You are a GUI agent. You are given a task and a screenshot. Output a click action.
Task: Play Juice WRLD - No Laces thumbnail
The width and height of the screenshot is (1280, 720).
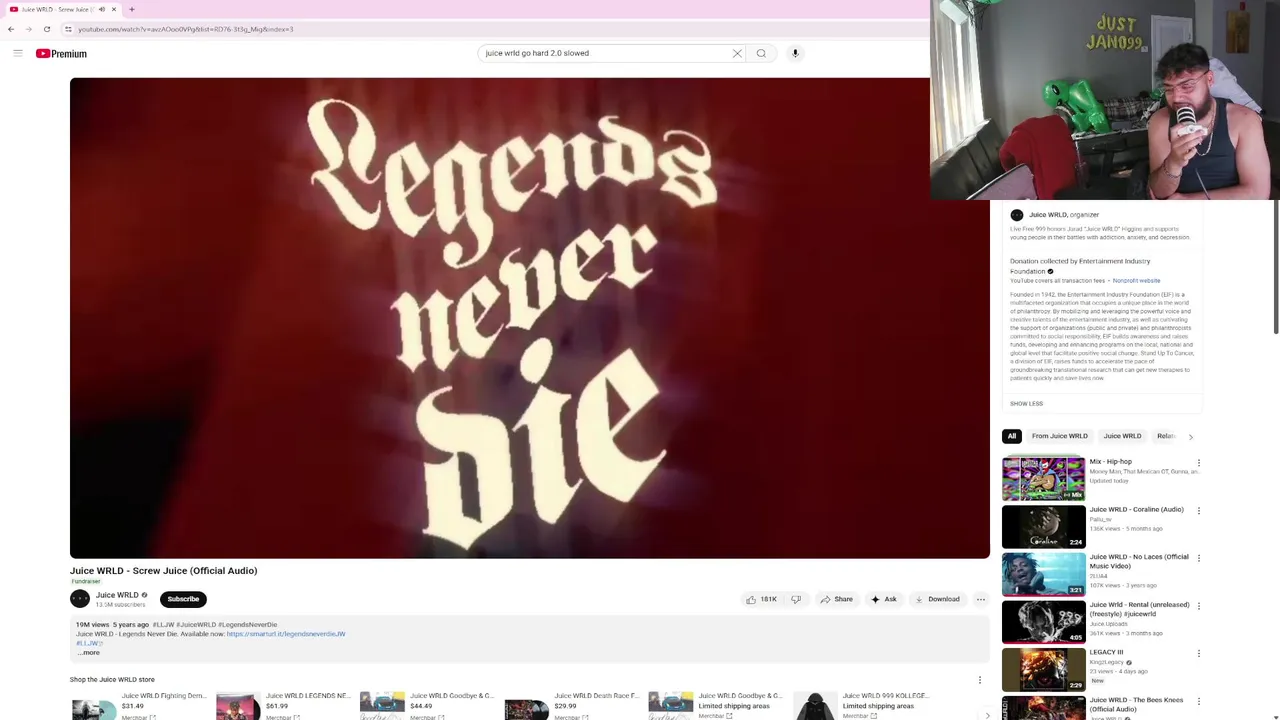[1043, 574]
